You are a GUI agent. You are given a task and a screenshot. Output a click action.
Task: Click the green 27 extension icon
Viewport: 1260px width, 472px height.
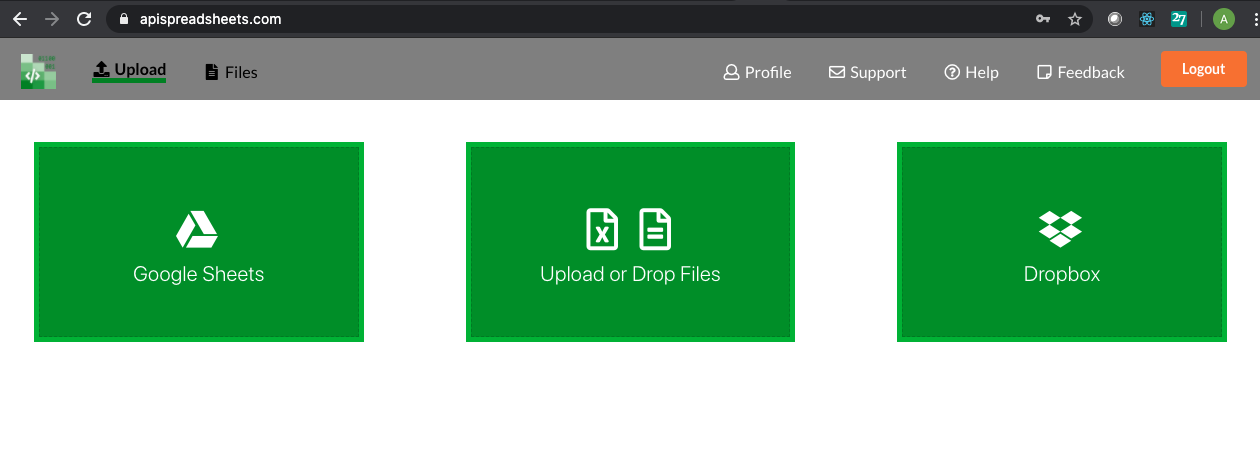[1179, 18]
